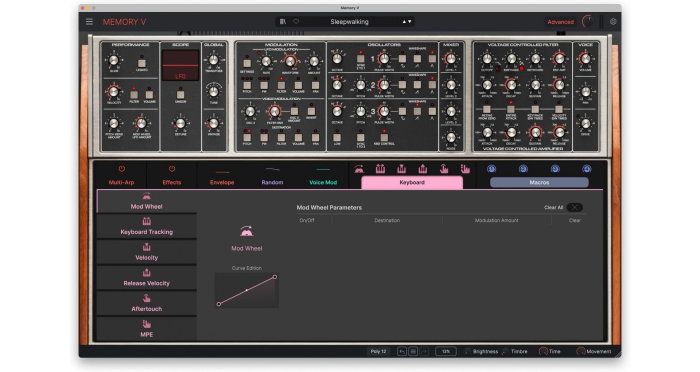Select MPE in the sidebar list
The image size is (700, 372).
(146, 329)
